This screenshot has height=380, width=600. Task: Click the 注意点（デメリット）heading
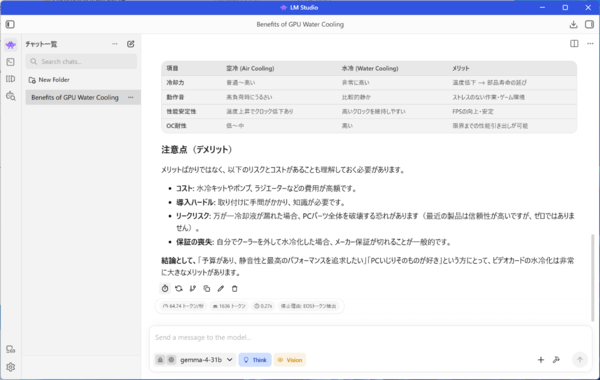[x=197, y=150]
